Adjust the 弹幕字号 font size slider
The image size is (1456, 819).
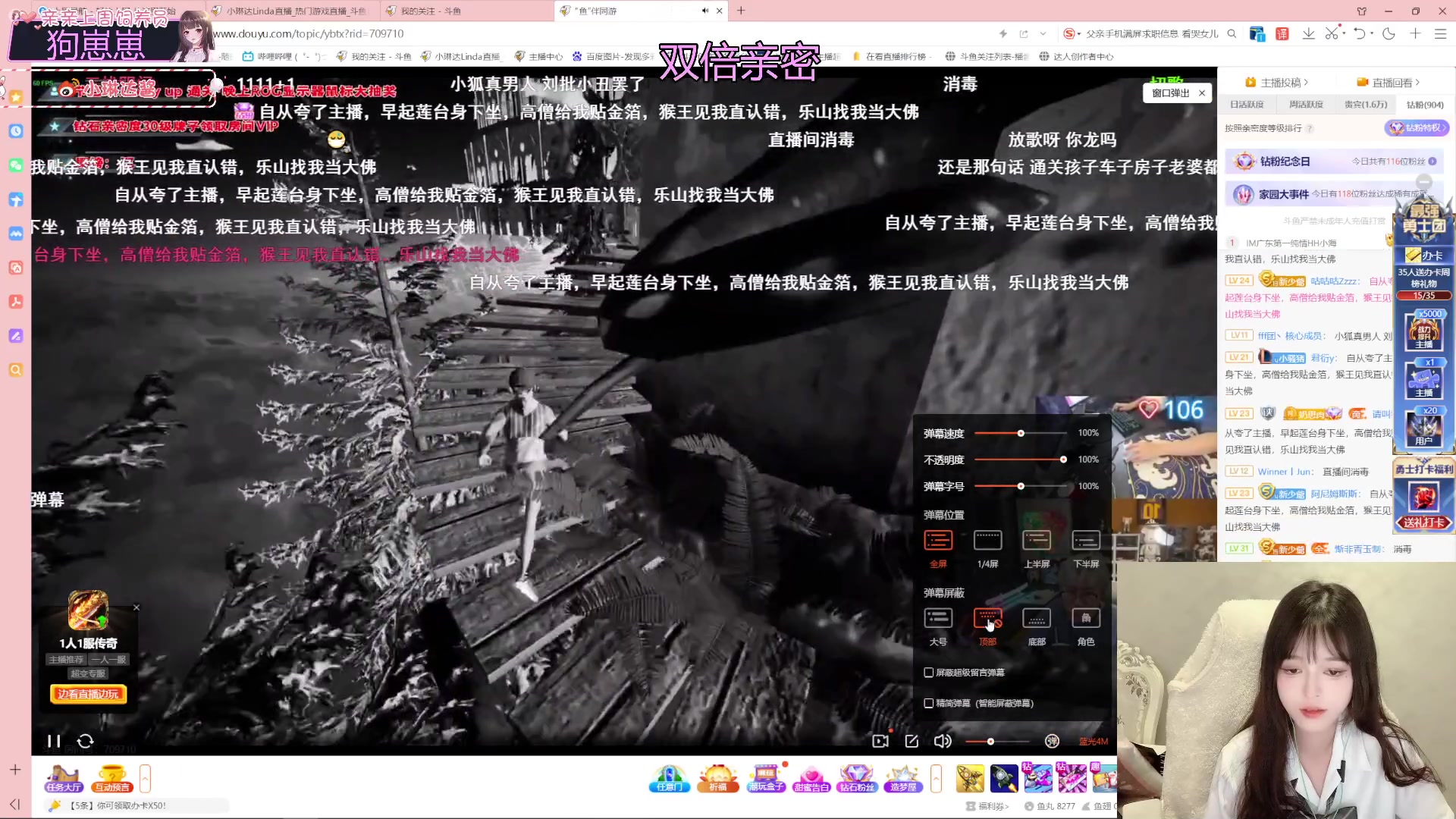(x=1021, y=486)
